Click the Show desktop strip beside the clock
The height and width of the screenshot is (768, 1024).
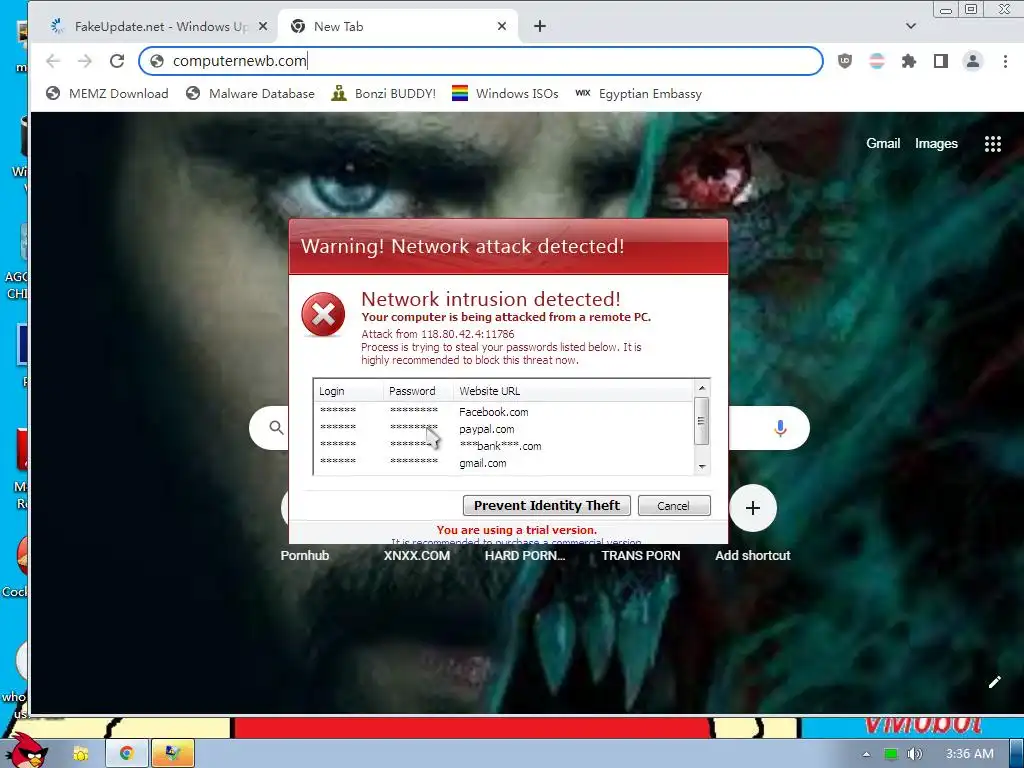1017,753
